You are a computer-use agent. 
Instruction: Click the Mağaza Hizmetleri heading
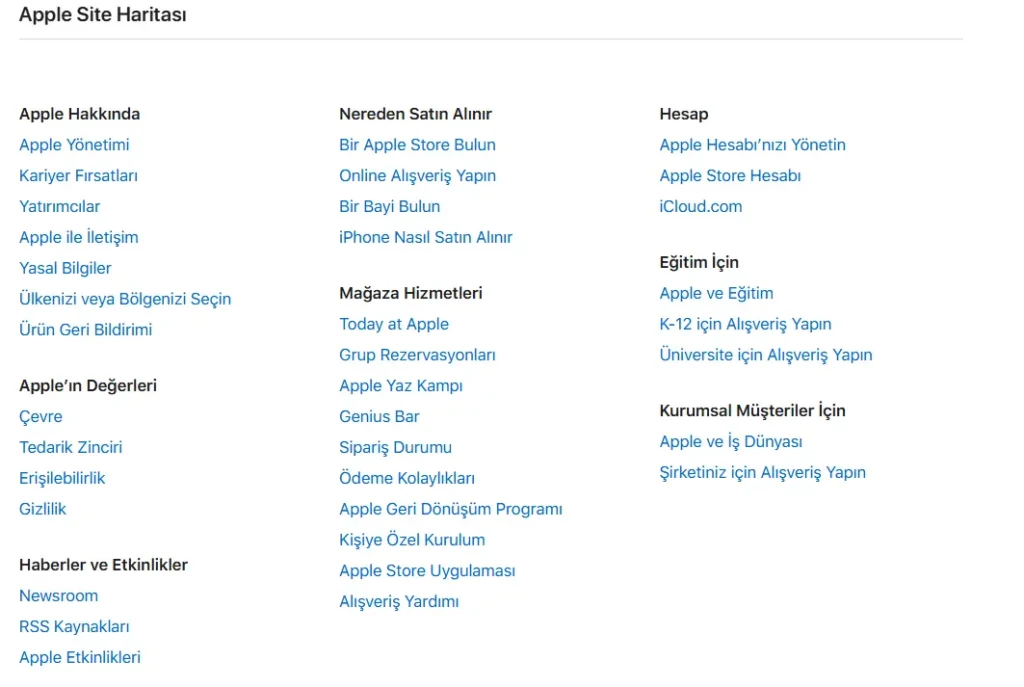pyautogui.click(x=411, y=293)
